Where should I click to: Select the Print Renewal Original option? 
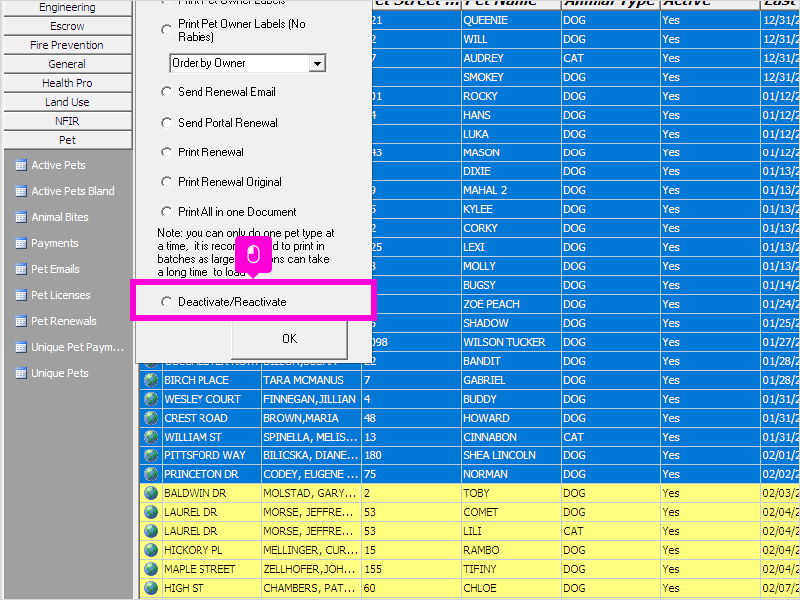point(166,182)
